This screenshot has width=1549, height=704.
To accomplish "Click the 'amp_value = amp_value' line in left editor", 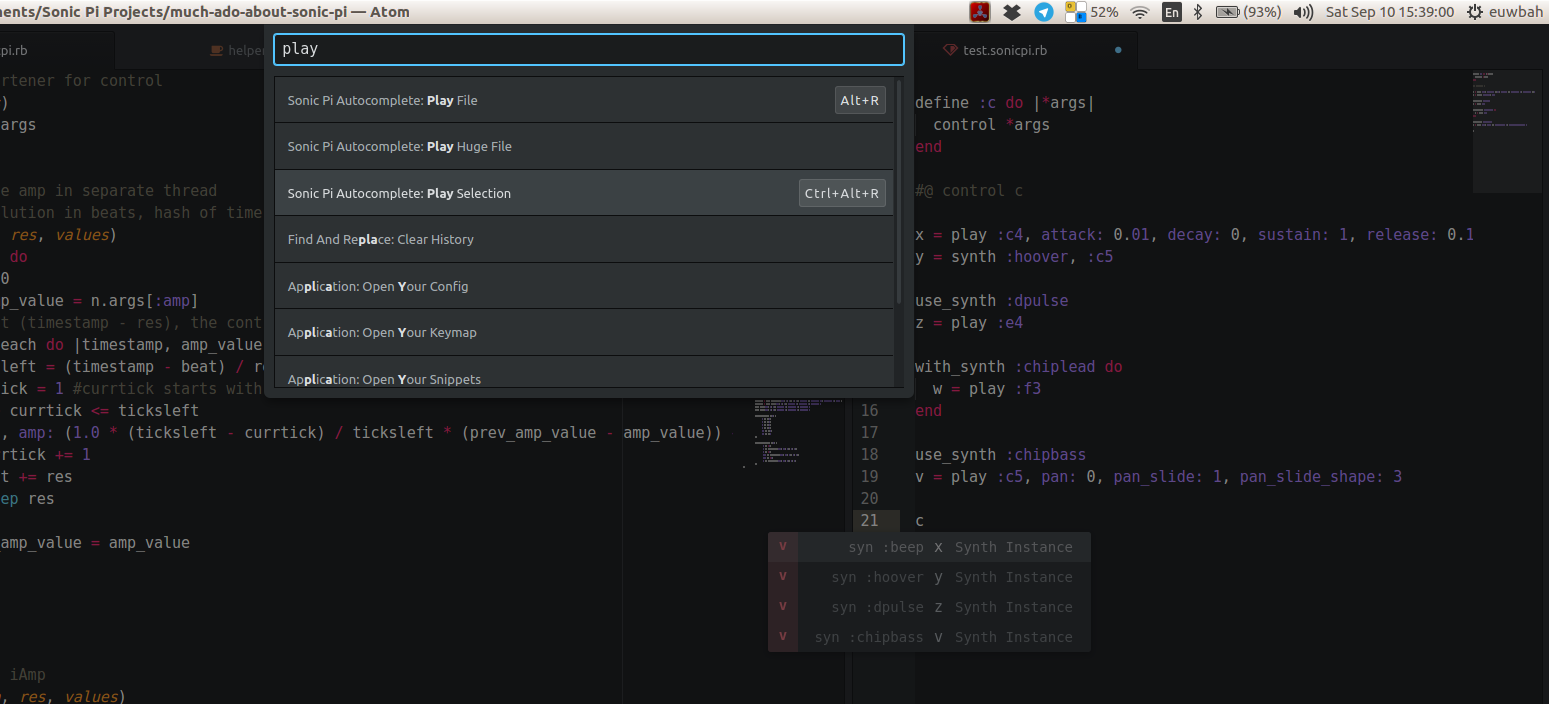I will [95, 542].
